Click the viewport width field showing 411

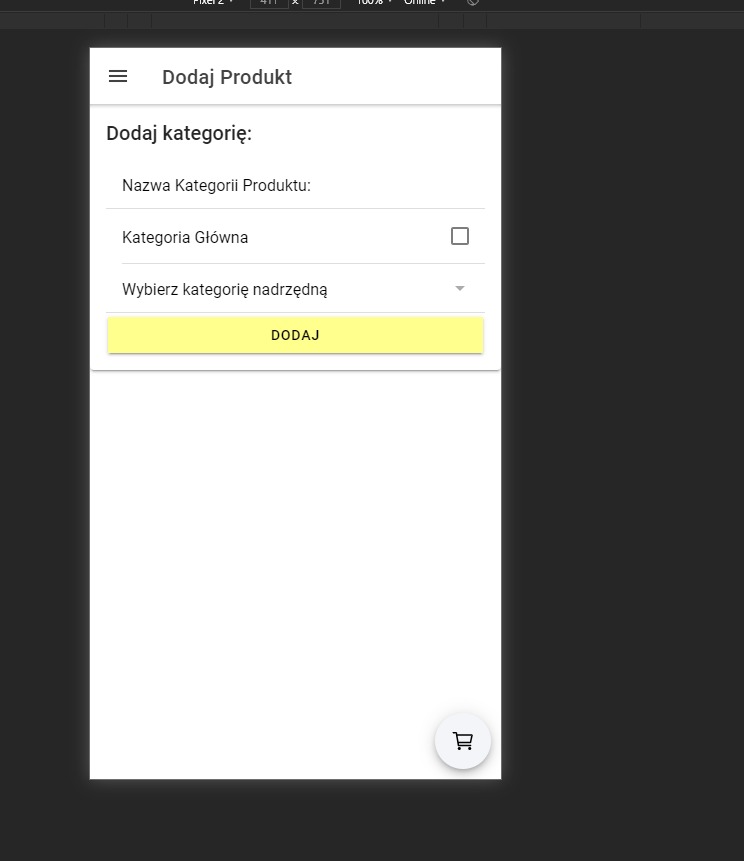[268, 3]
